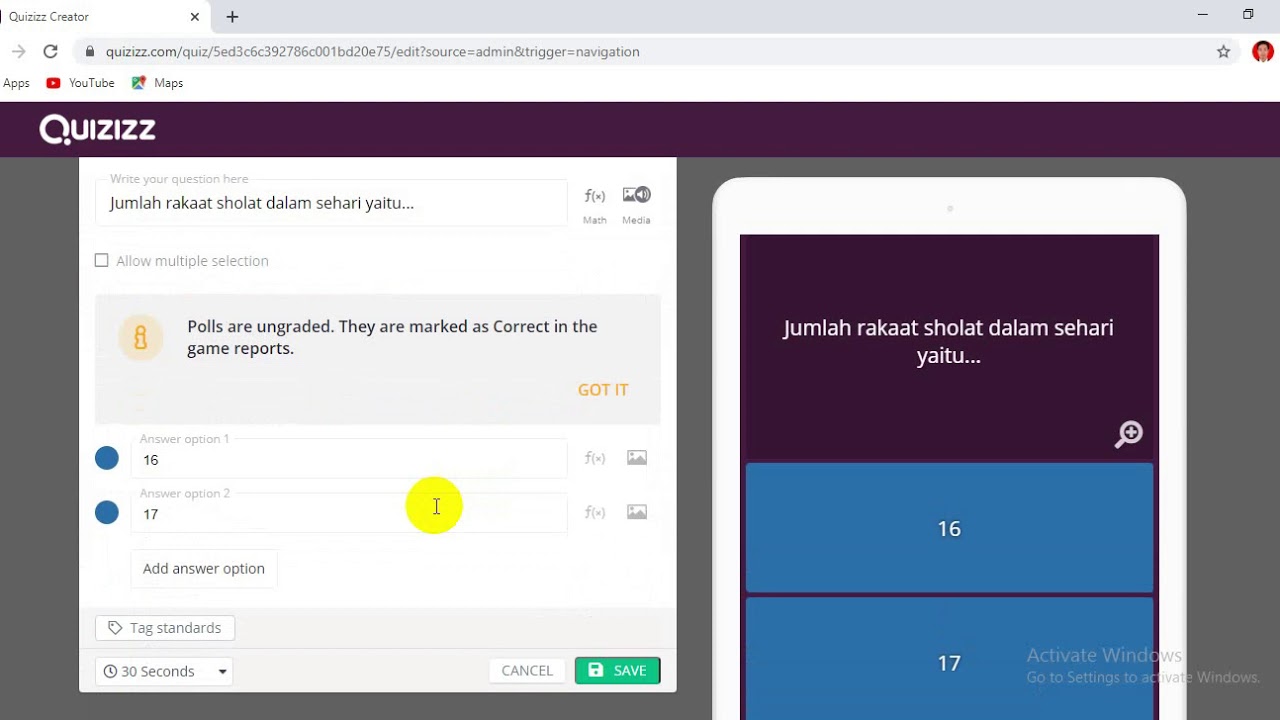Screen dimensions: 1280x720
Task: Reload the page
Action: coord(50,52)
